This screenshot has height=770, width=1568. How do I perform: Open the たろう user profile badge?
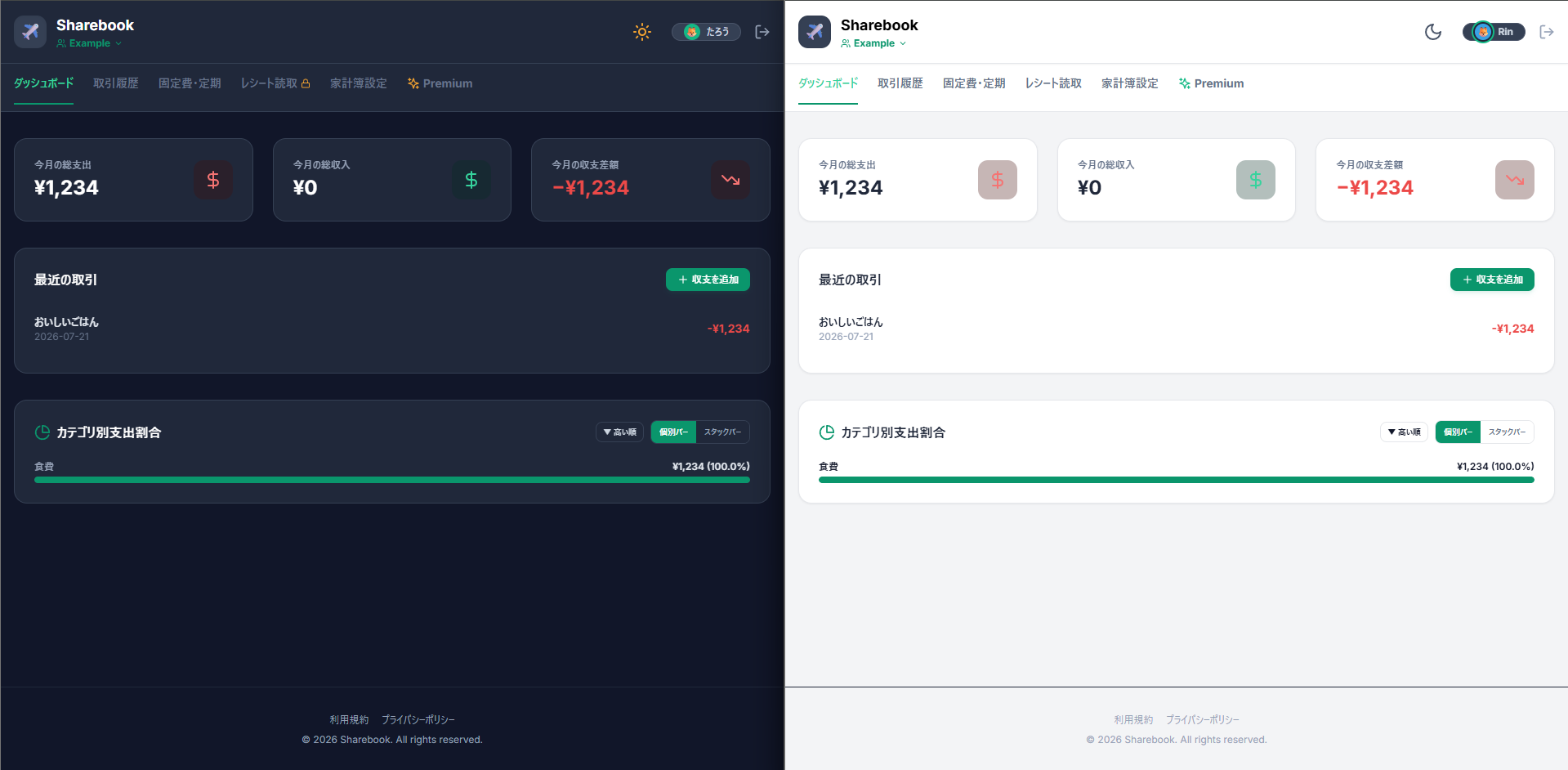click(x=706, y=32)
